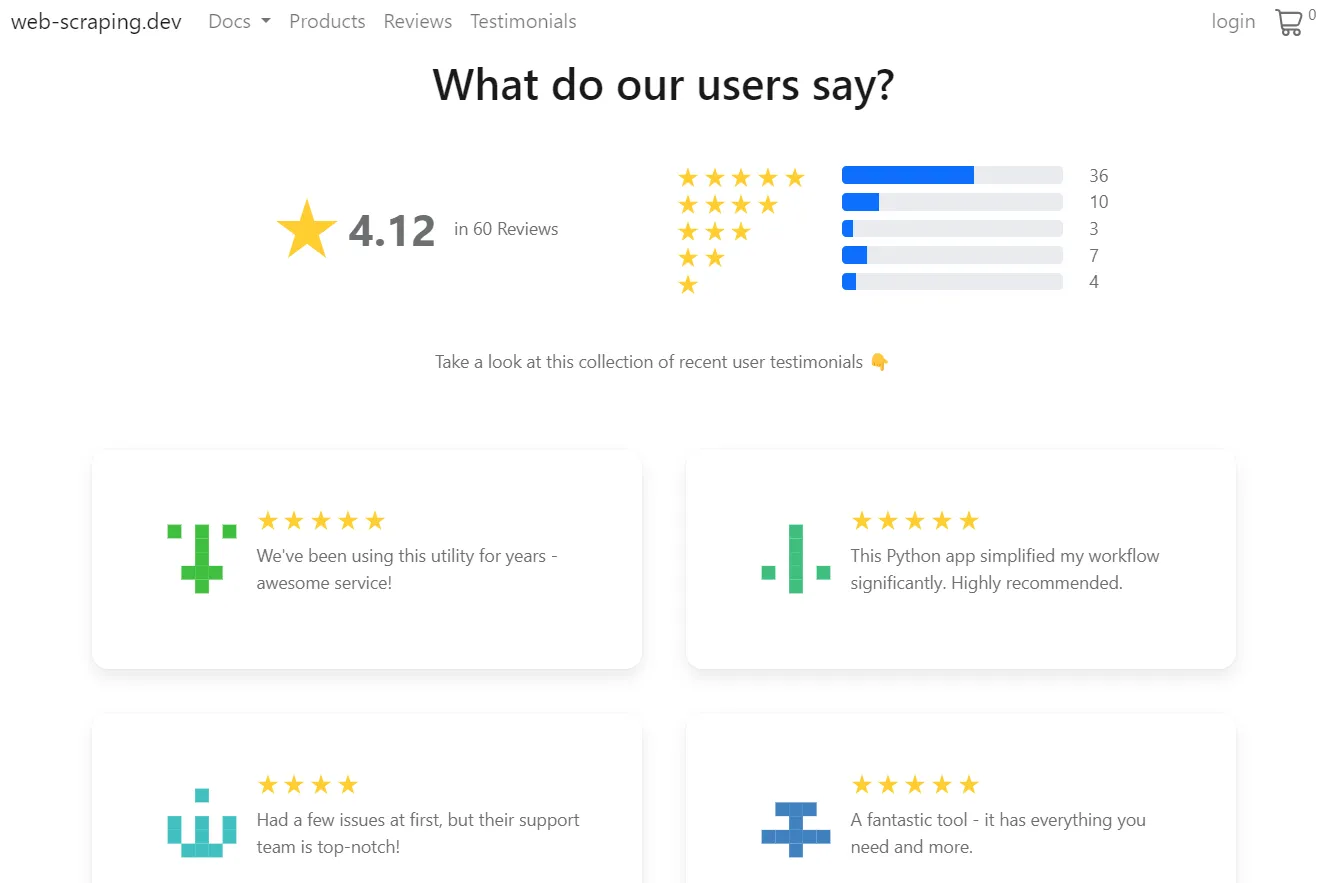This screenshot has width=1344, height=883.
Task: Click the pointing-finger emoji in the testimonials text
Action: tap(878, 362)
